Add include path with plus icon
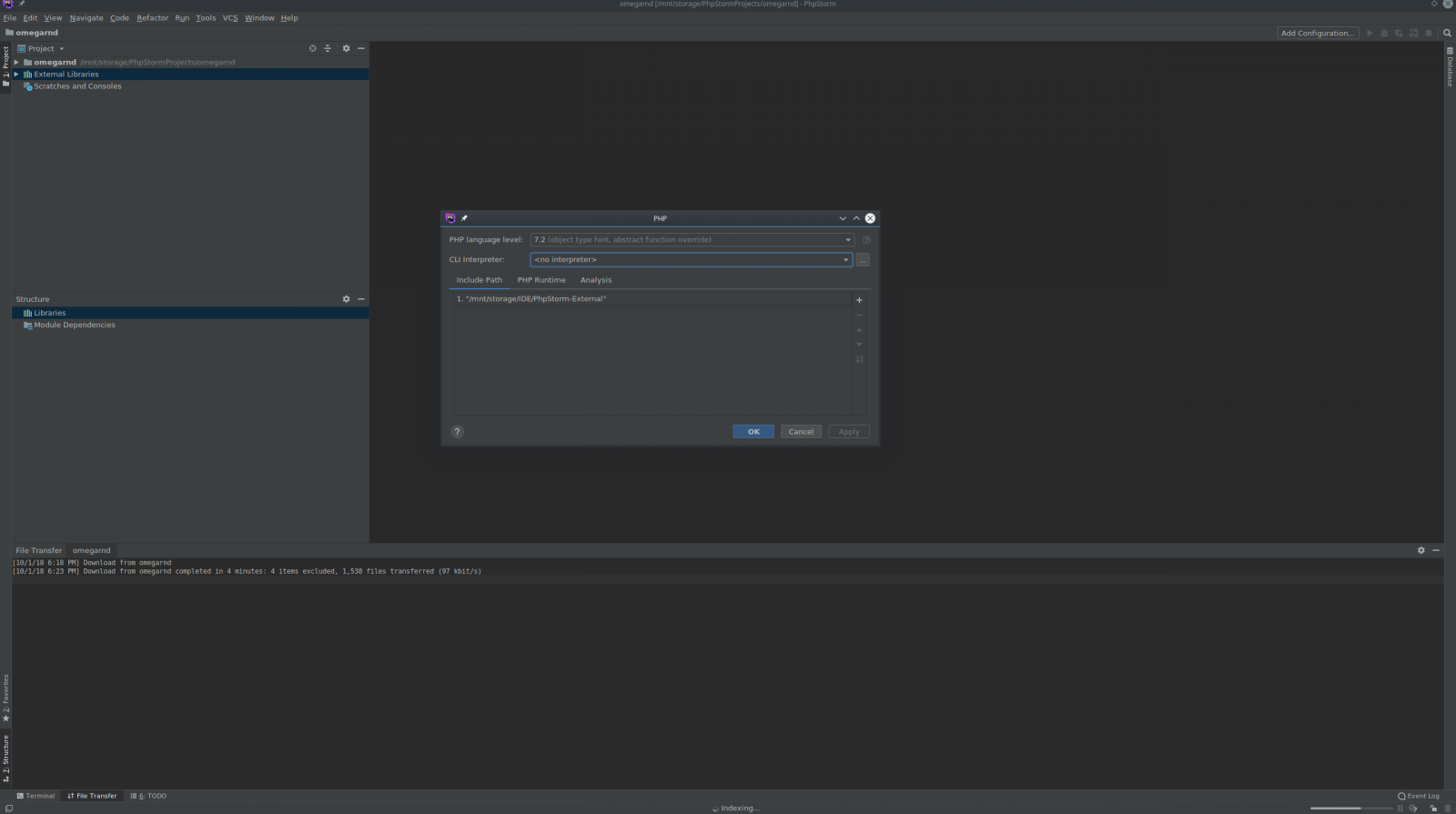Viewport: 1456px width, 814px height. click(859, 300)
